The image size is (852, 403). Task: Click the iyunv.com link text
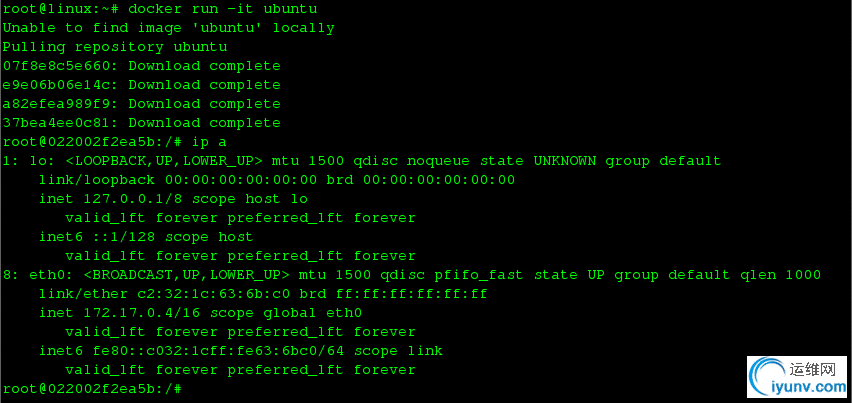(810, 388)
